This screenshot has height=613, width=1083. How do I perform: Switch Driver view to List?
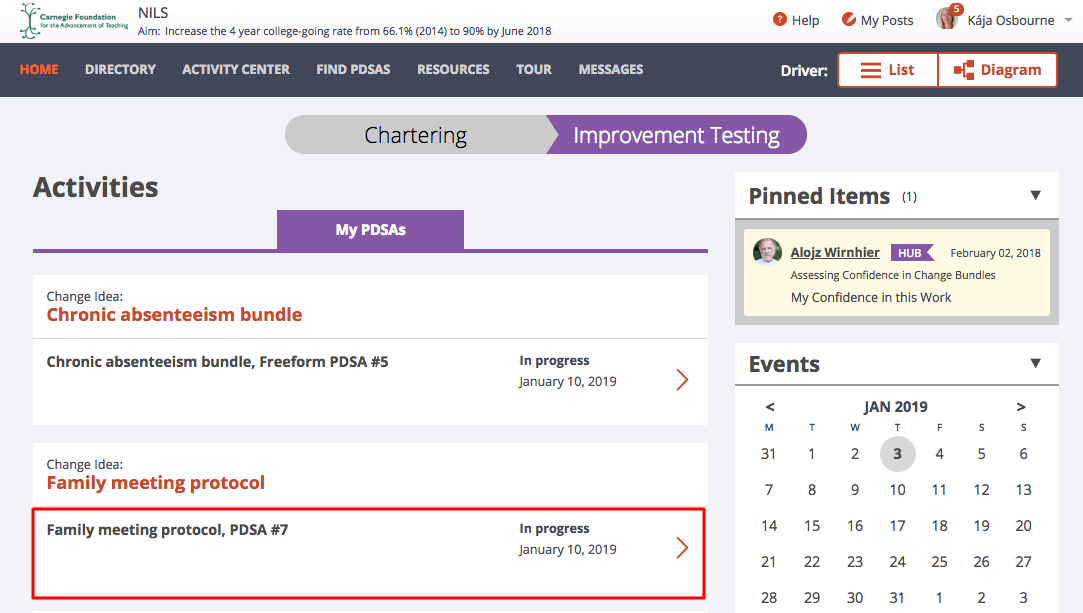pos(888,70)
